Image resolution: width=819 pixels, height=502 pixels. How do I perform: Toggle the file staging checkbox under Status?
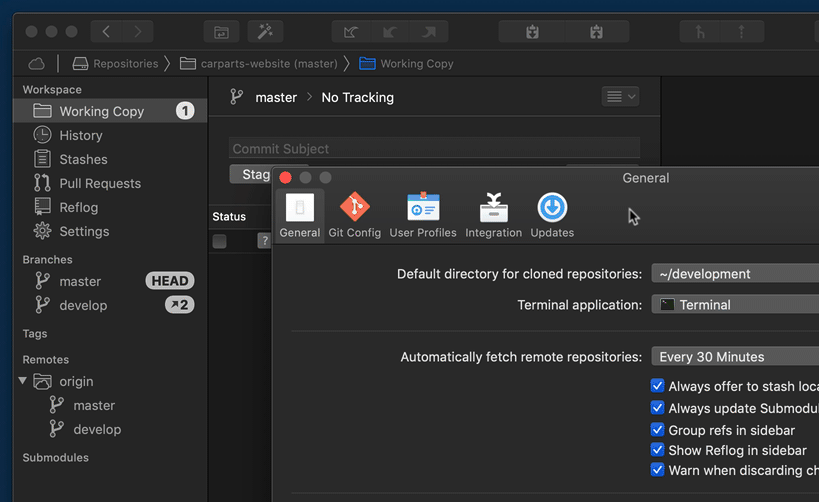click(x=219, y=241)
